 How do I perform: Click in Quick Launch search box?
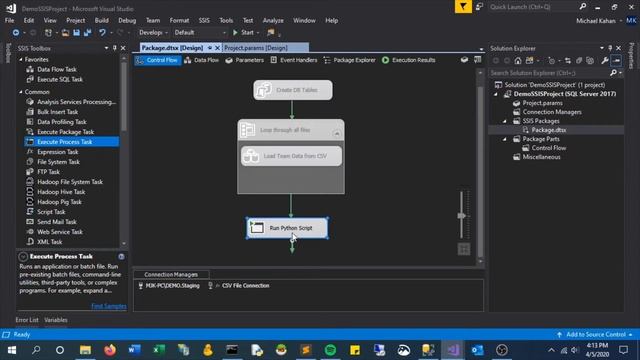[533, 7]
